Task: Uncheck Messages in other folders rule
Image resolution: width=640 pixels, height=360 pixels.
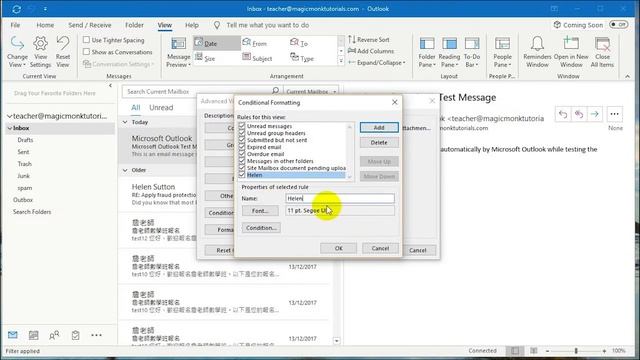Action: (242, 161)
